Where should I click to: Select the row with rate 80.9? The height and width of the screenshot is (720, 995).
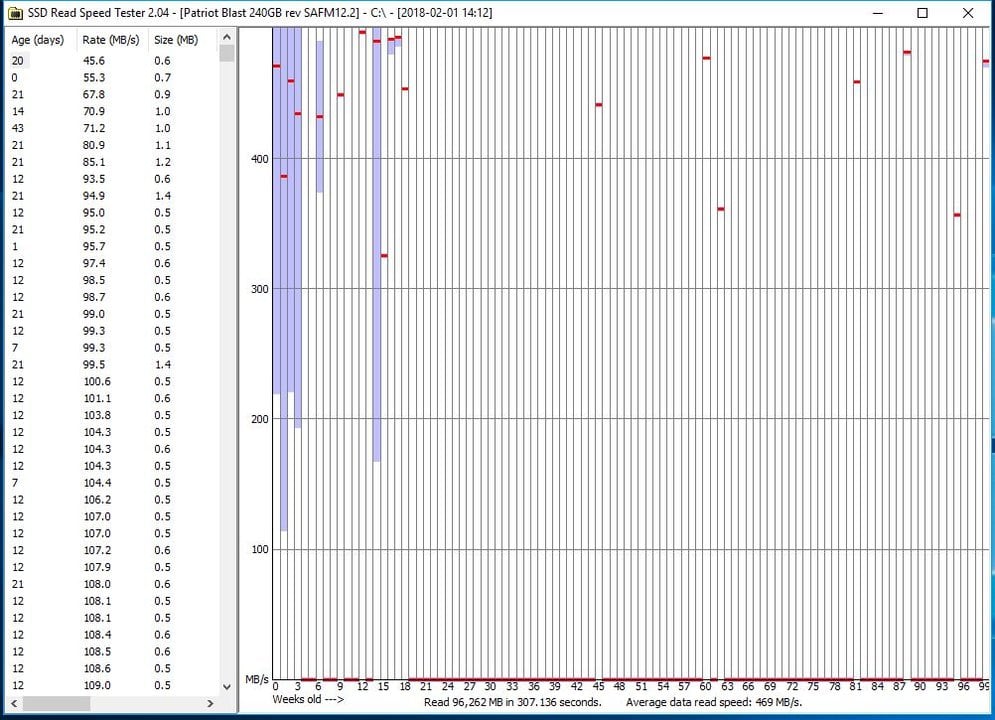tap(112, 145)
